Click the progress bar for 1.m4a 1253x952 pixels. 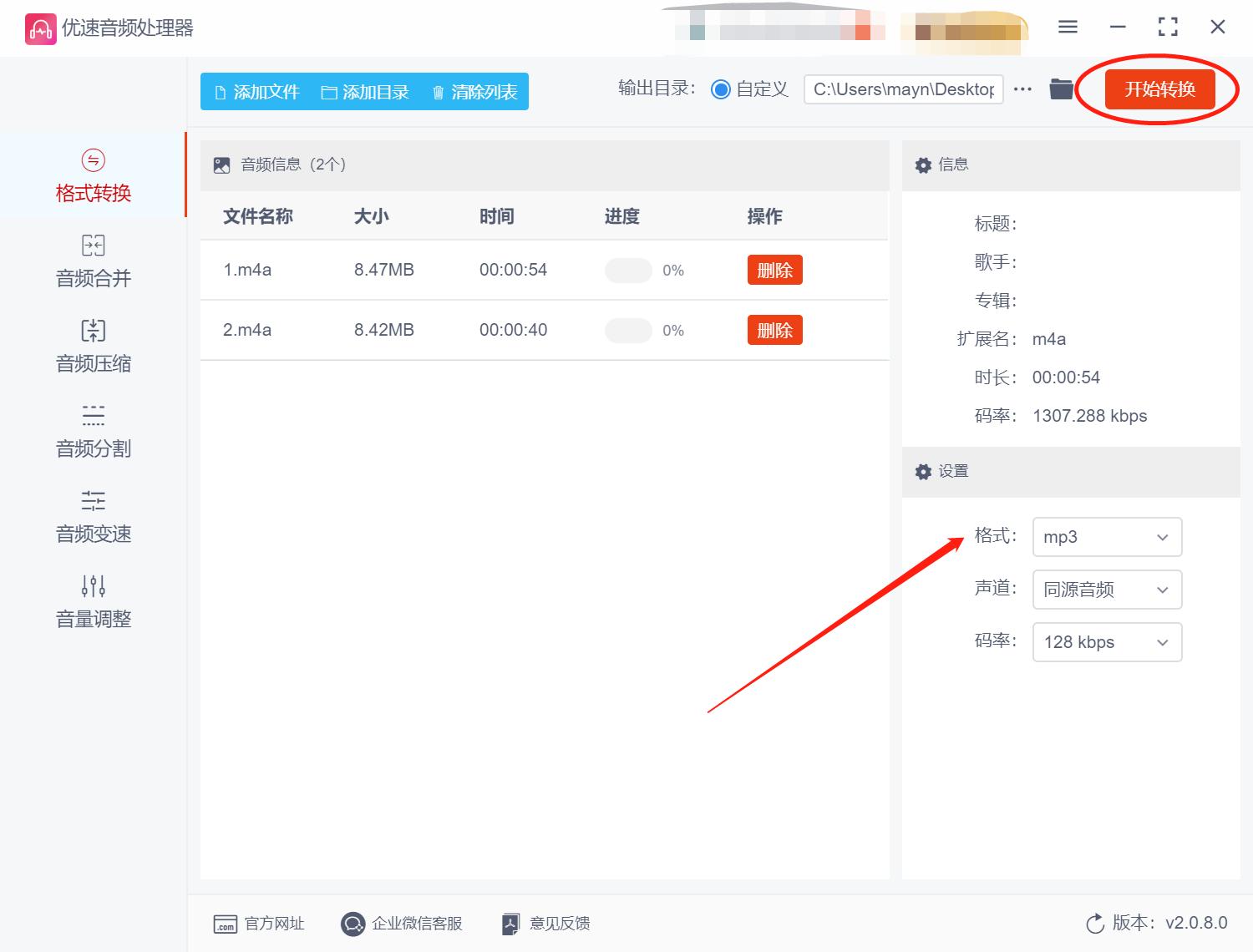point(629,270)
